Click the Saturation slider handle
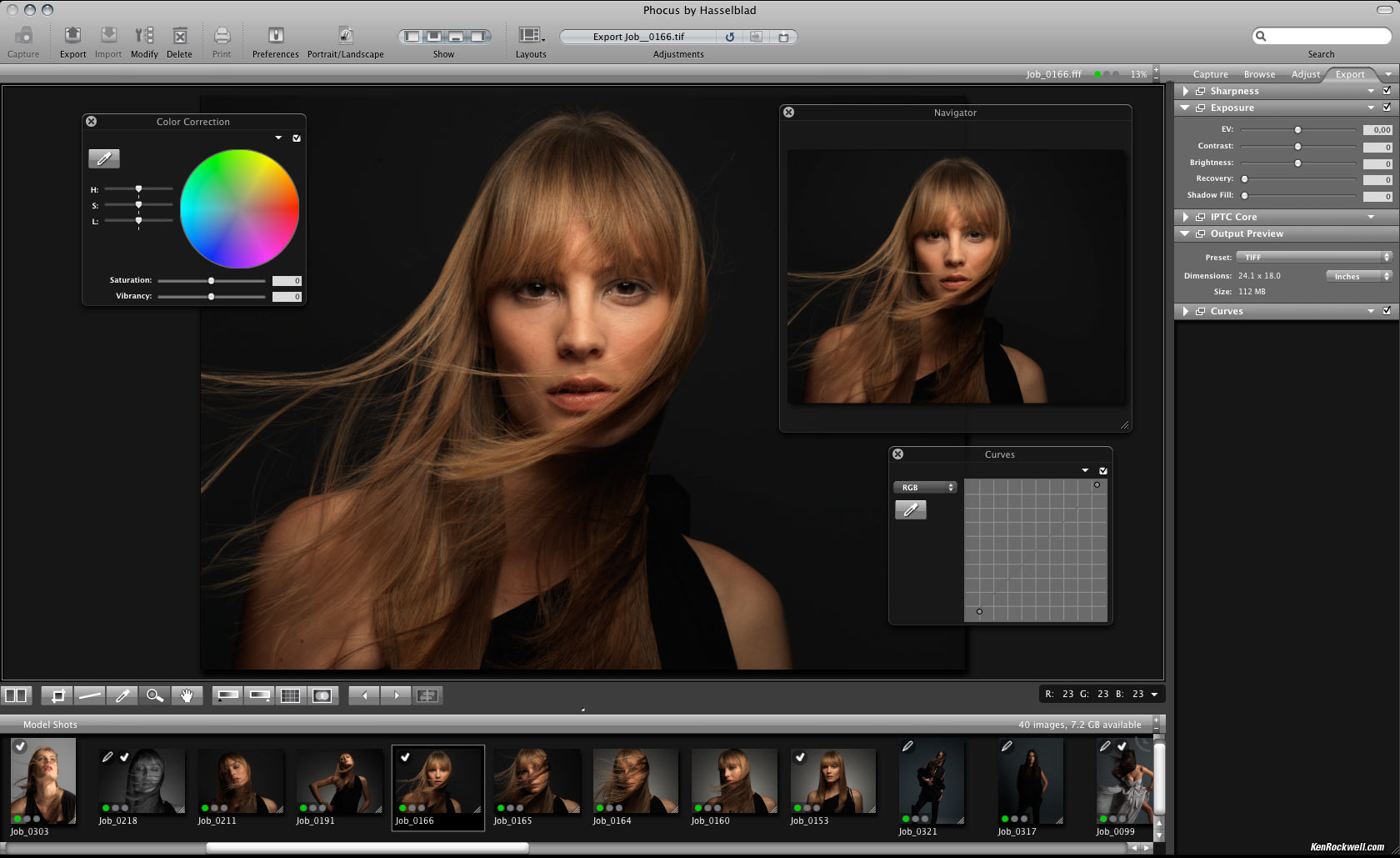 coord(211,281)
